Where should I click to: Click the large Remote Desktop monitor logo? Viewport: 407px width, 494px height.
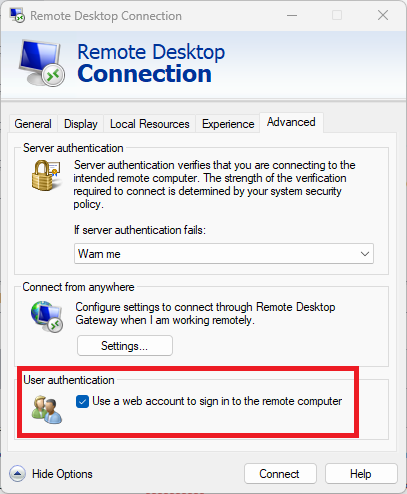(42, 63)
